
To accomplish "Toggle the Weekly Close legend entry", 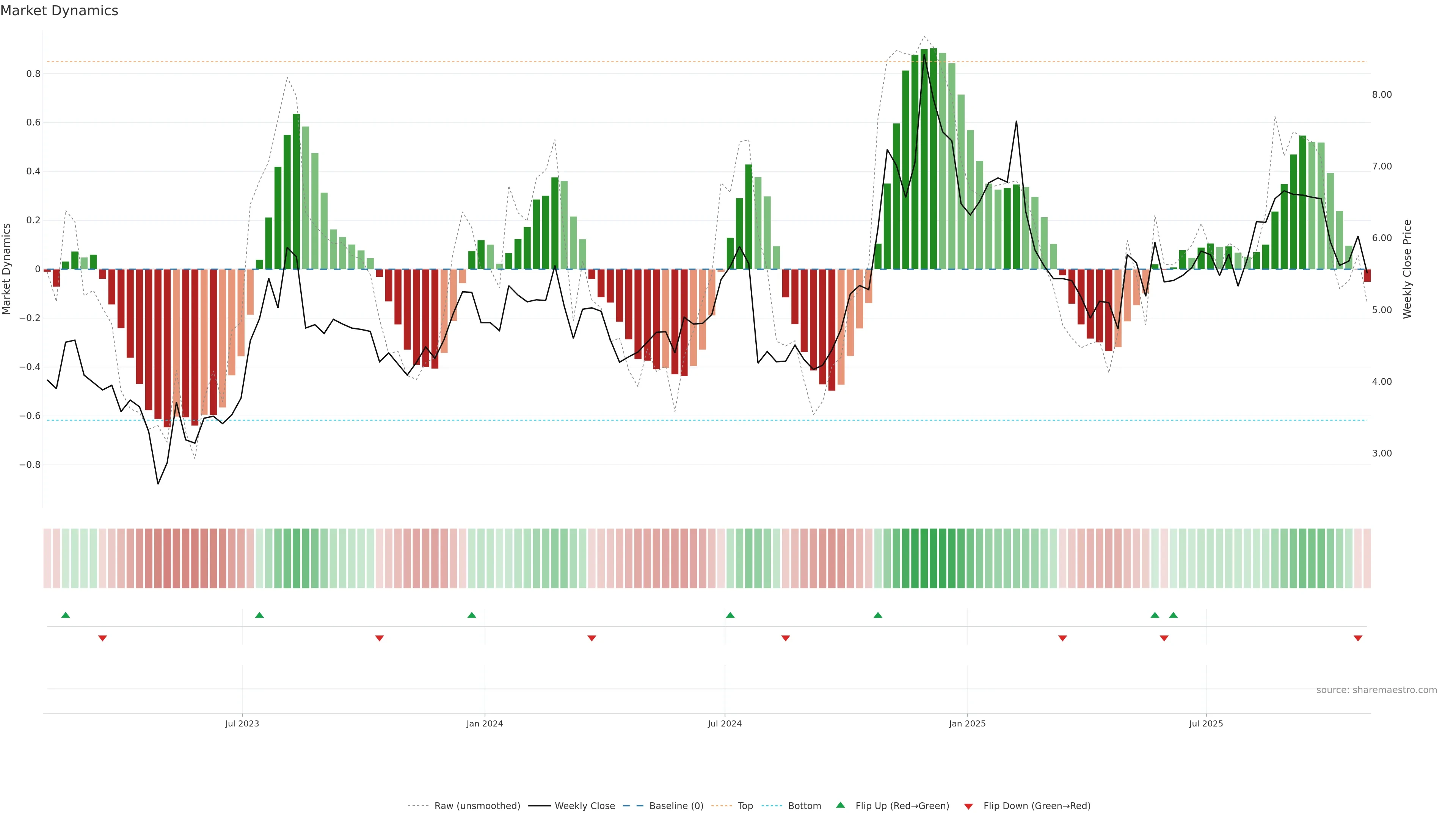I will click(584, 805).
